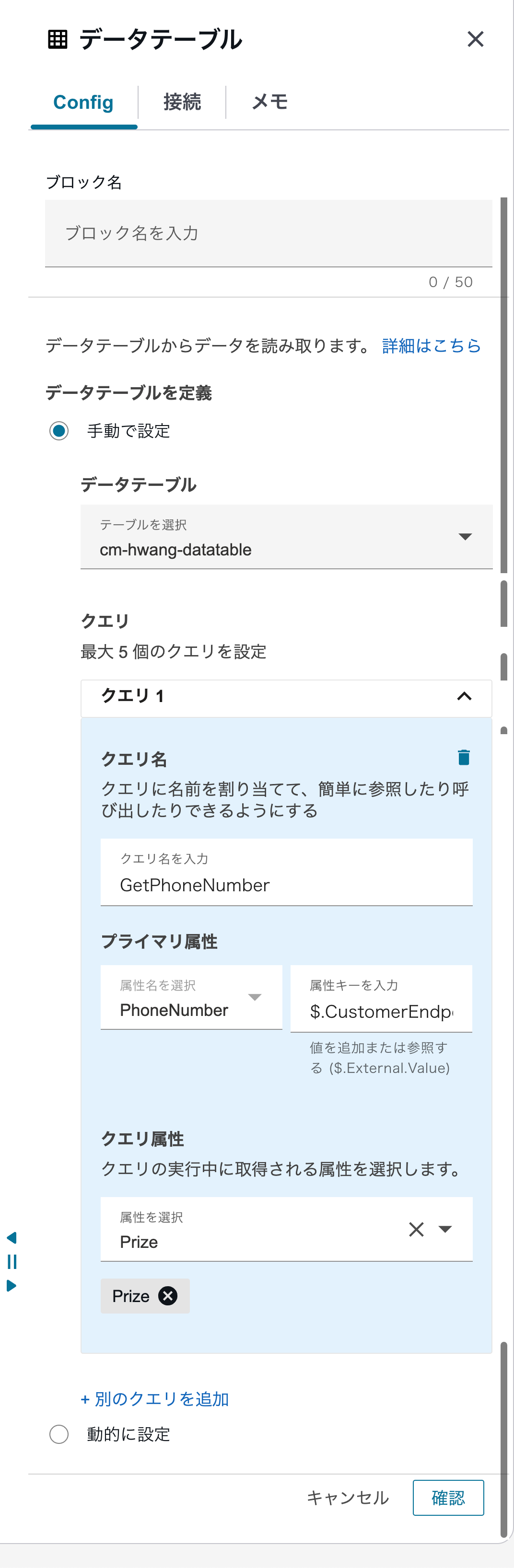Image resolution: width=514 pixels, height=1568 pixels.
Task: Close the データテーブル panel
Action: pyautogui.click(x=476, y=39)
